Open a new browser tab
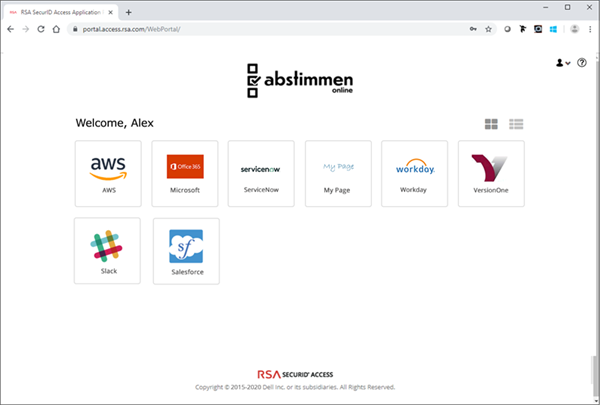 coord(129,12)
